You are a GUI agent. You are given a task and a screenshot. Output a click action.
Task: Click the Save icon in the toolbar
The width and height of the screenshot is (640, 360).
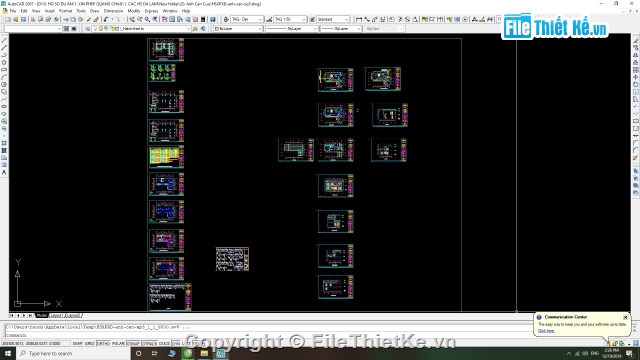click(24, 19)
